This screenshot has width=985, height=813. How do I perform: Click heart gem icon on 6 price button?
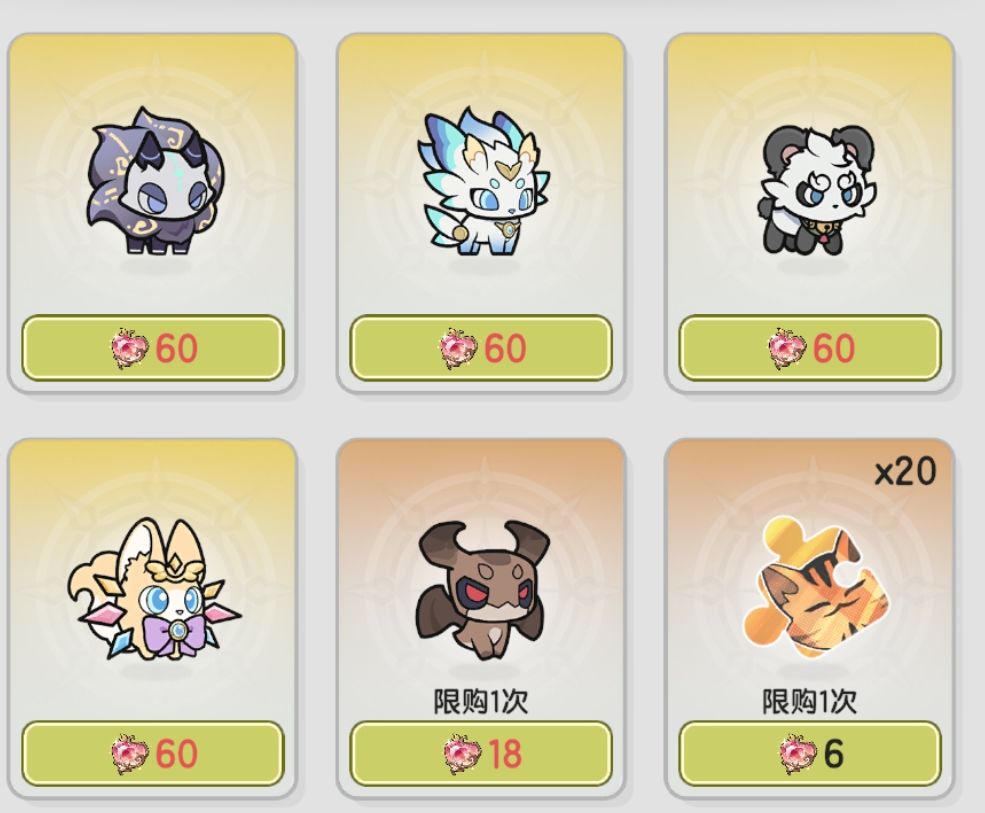(x=797, y=753)
